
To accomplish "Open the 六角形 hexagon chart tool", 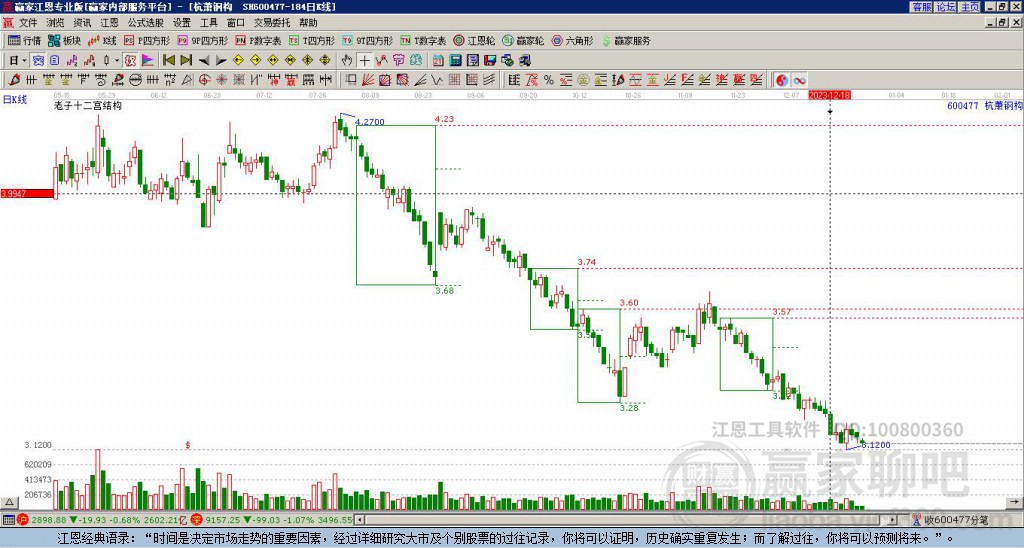I will click(572, 40).
